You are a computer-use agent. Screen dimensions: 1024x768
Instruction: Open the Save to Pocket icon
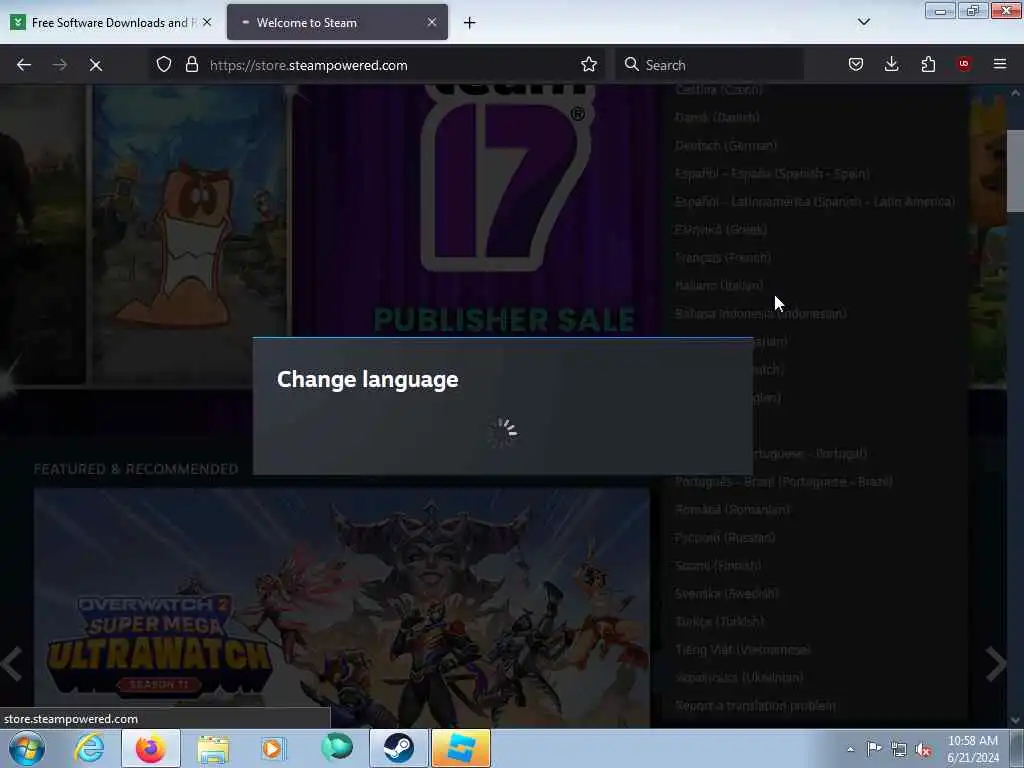pos(856,64)
